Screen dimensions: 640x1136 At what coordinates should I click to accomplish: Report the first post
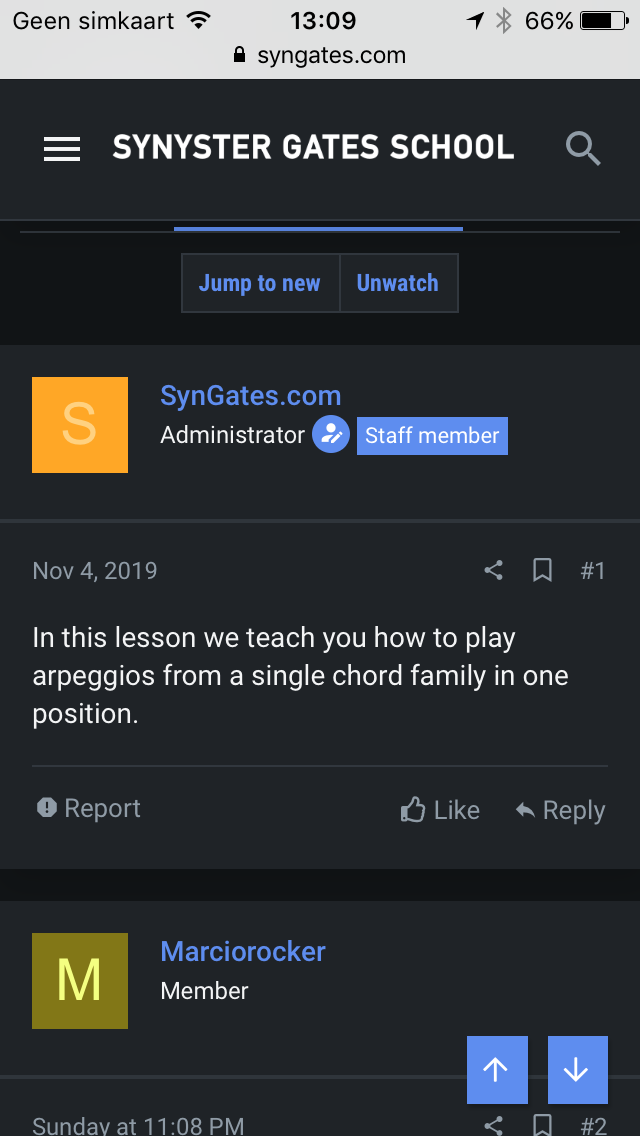pyautogui.click(x=89, y=808)
